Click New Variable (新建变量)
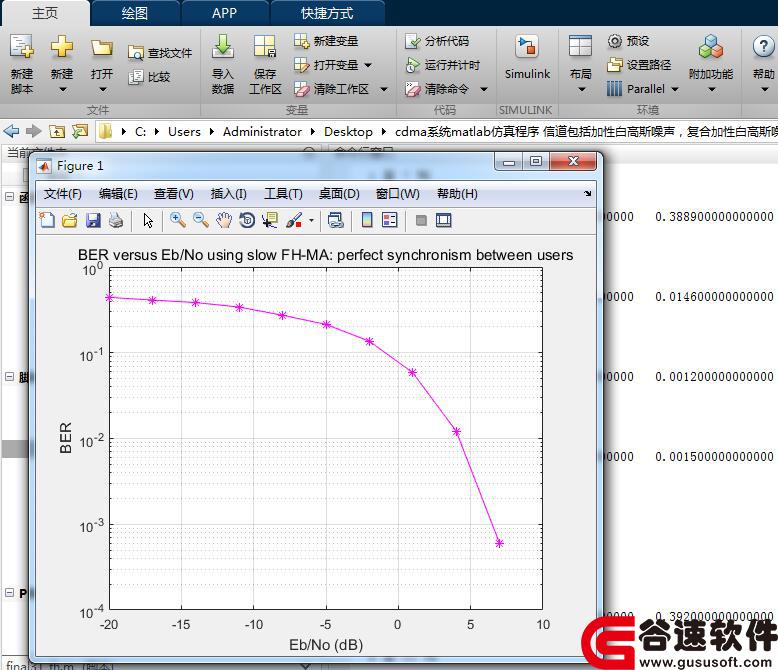The image size is (778, 670). (325, 41)
